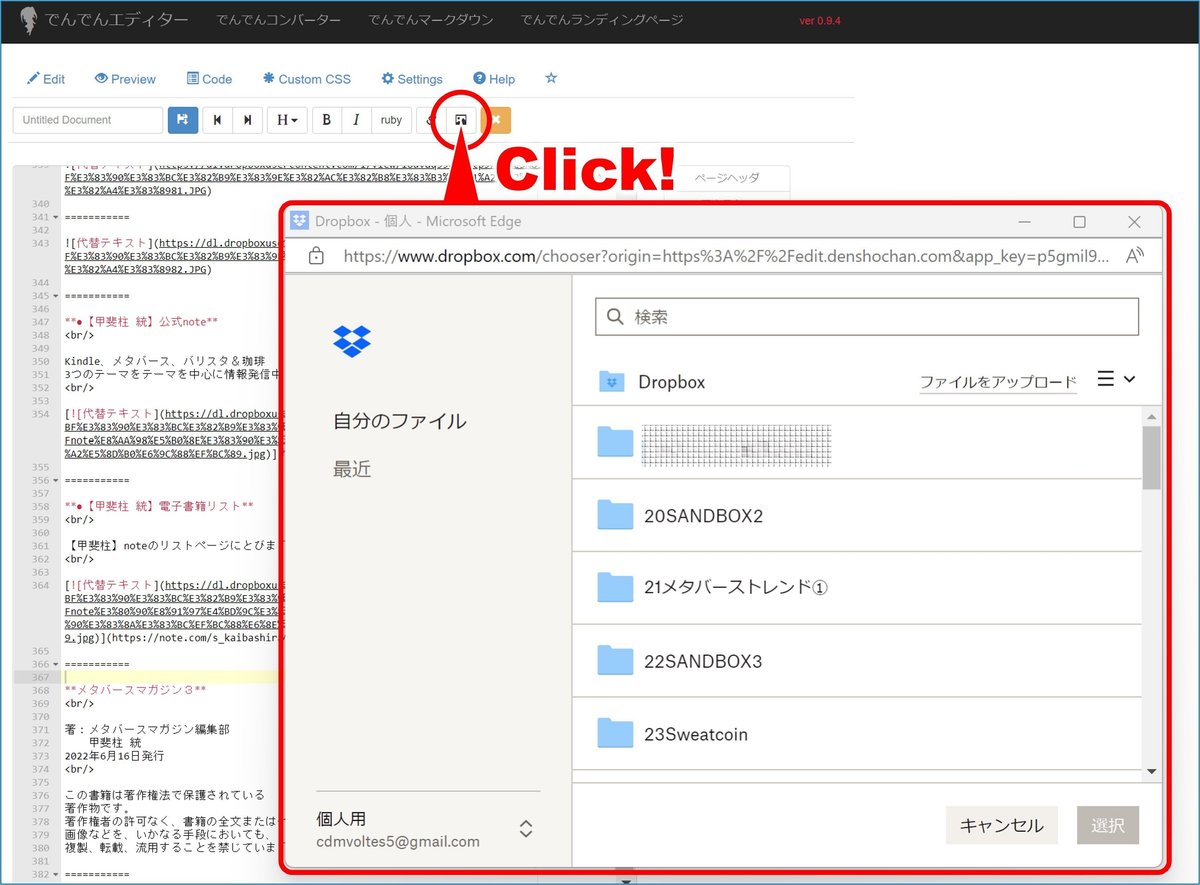The image size is (1200, 885).
Task: Click the 選択 button
Action: [x=1108, y=825]
